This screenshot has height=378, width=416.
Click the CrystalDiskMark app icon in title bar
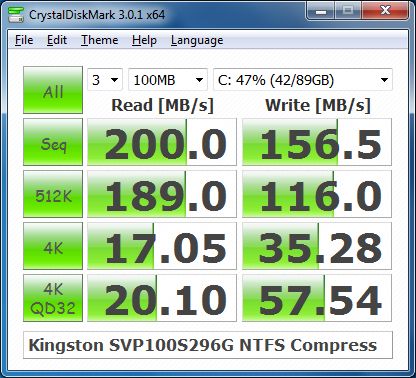pos(16,14)
